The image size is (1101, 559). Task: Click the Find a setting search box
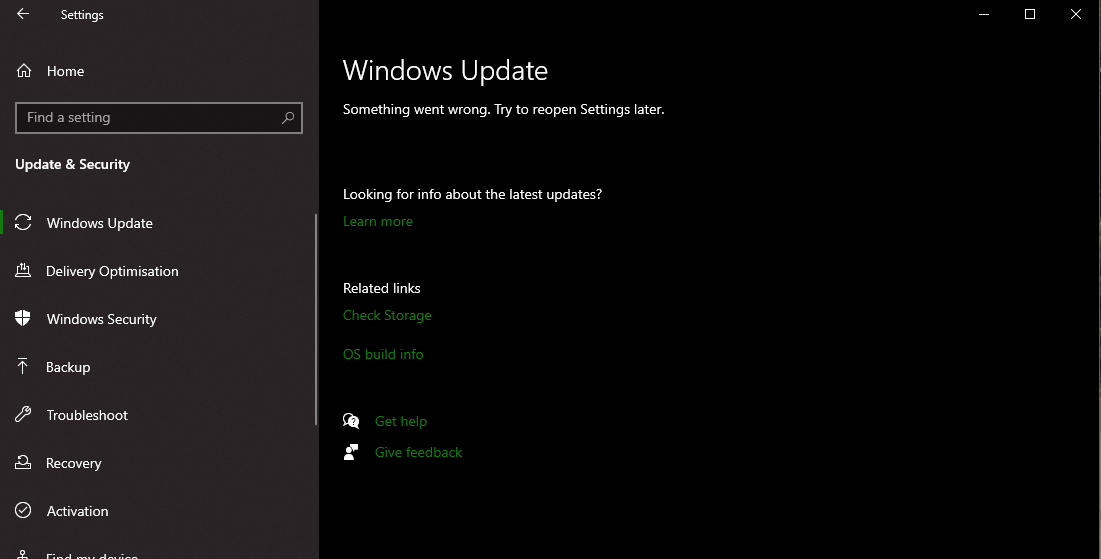coord(159,118)
